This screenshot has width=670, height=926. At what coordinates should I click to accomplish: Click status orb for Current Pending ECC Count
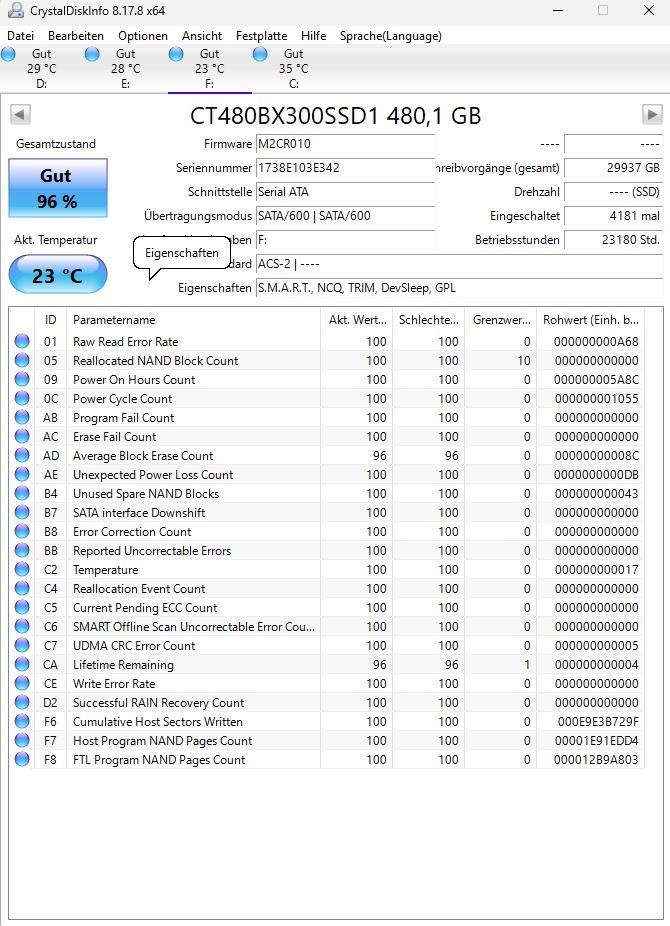click(x=22, y=607)
